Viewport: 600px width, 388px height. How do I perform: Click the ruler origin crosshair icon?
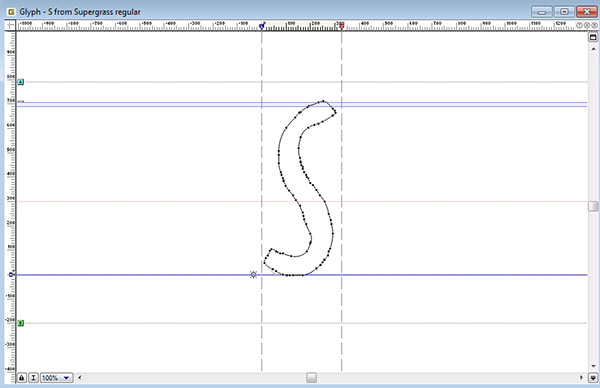(10, 26)
